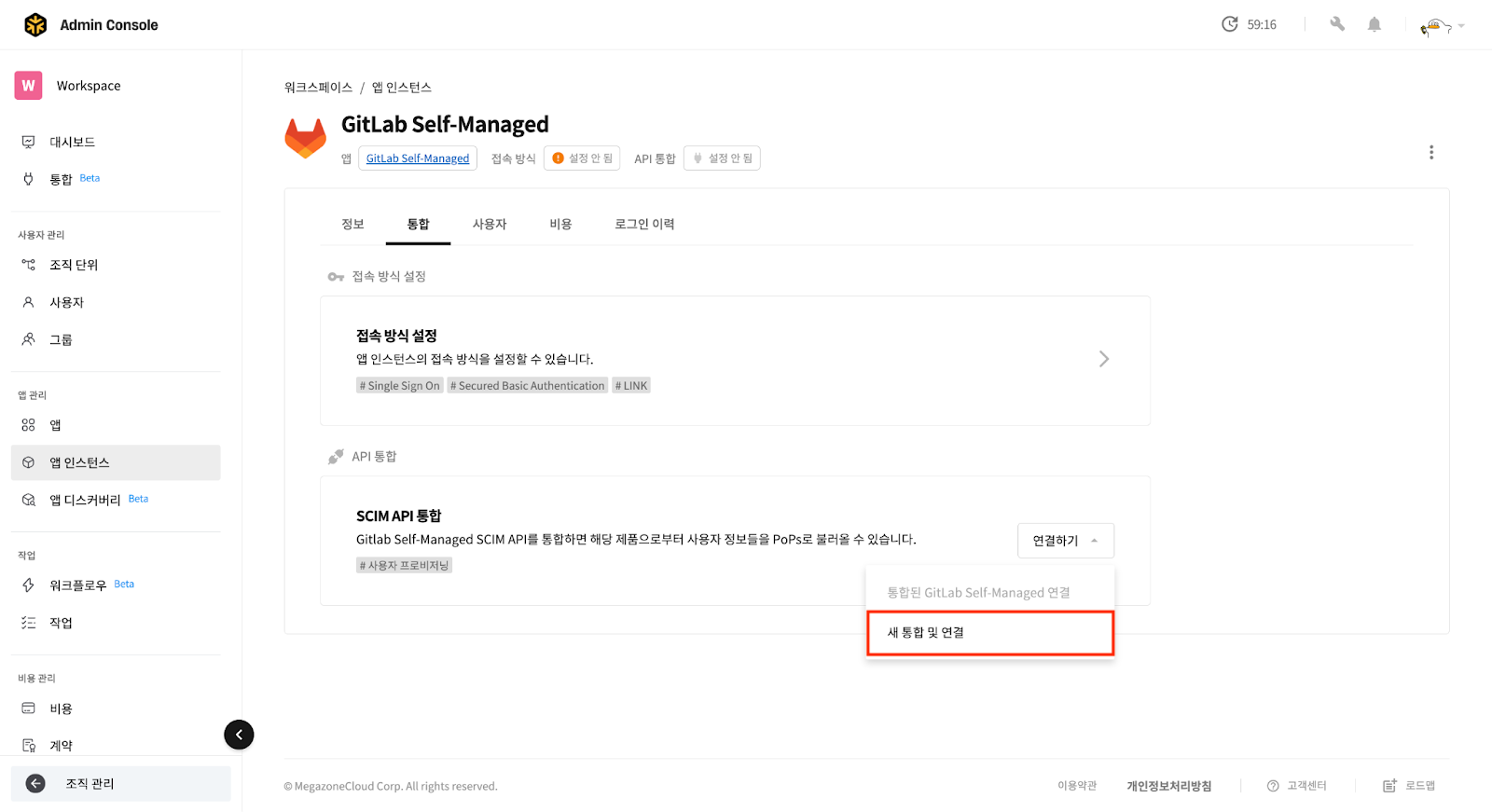Viewport: 1492px width, 812px height.
Task: Open 이용약관 footer link
Action: click(1077, 786)
